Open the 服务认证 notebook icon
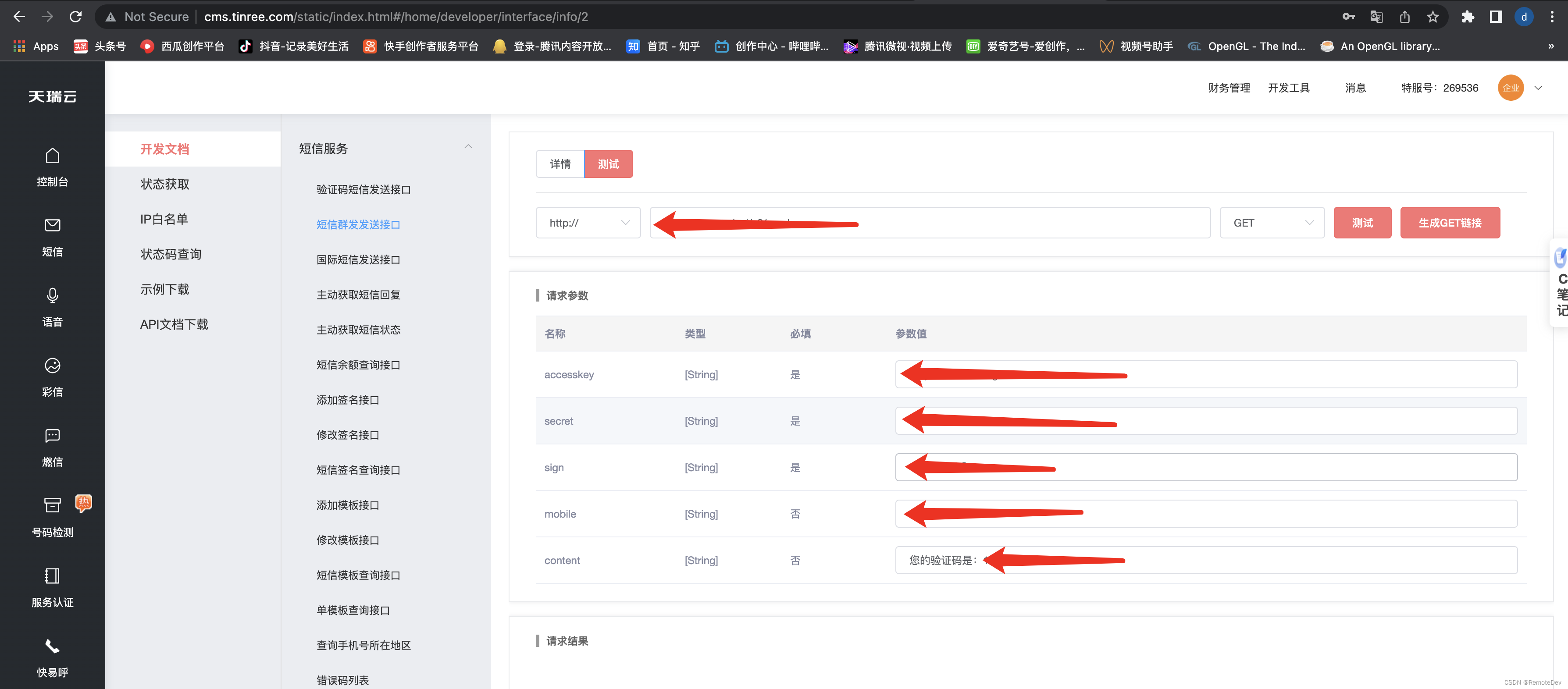 pos(52,576)
